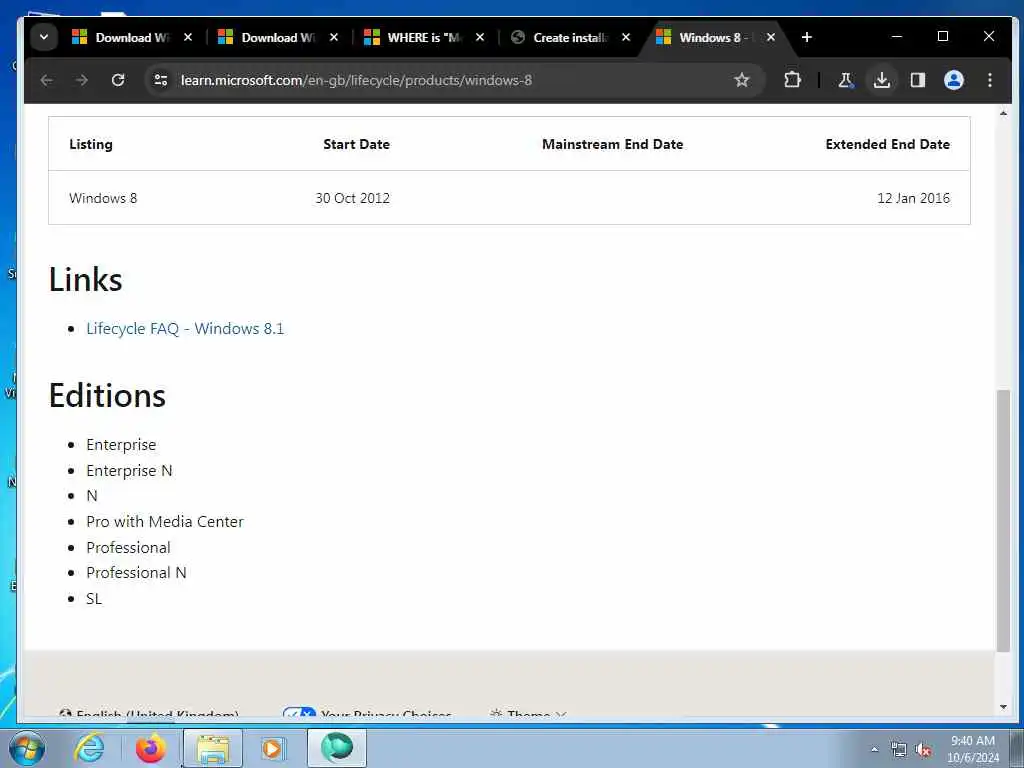Open the WHERE is "M tab
This screenshot has width=1024, height=768.
point(425,37)
